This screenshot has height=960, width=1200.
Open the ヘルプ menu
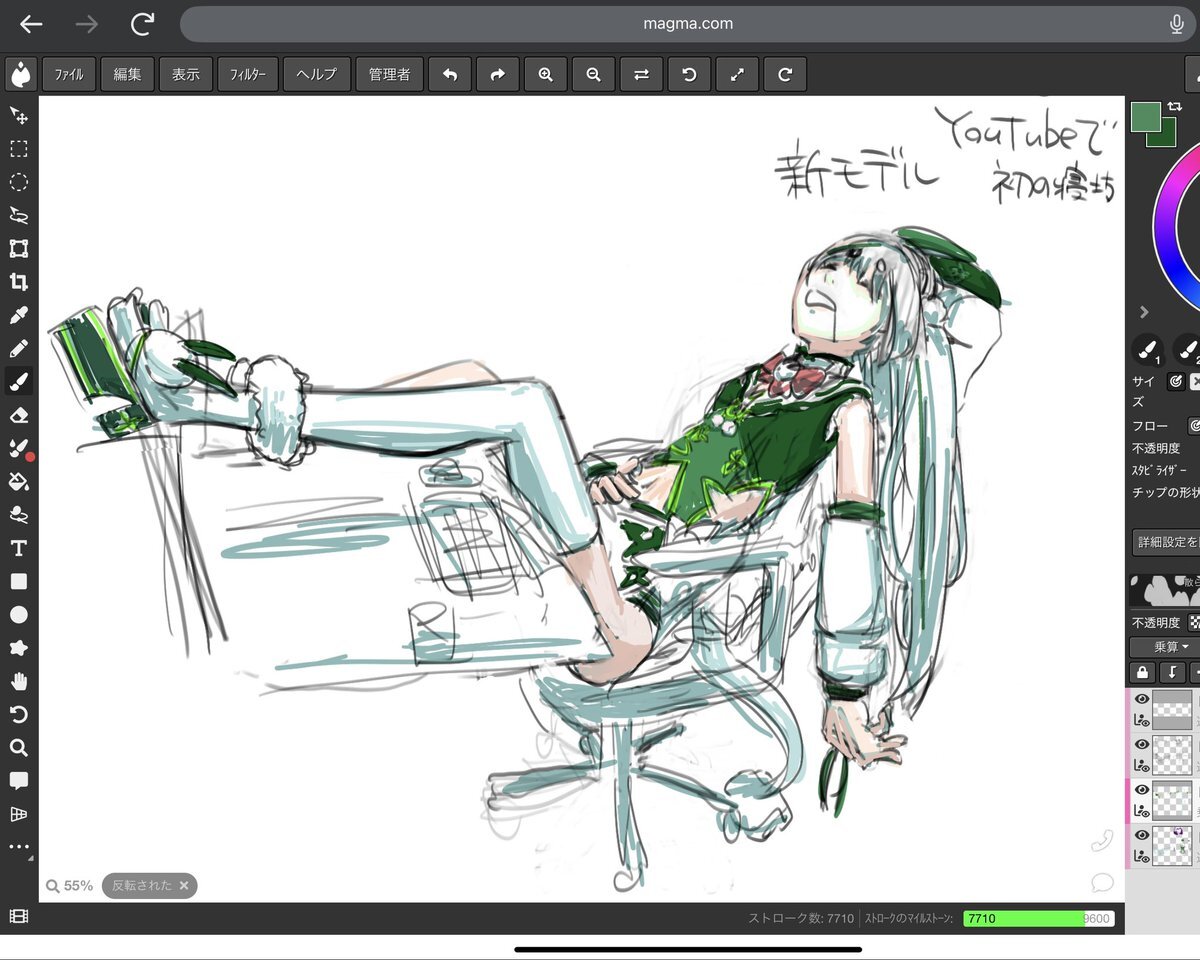(316, 74)
